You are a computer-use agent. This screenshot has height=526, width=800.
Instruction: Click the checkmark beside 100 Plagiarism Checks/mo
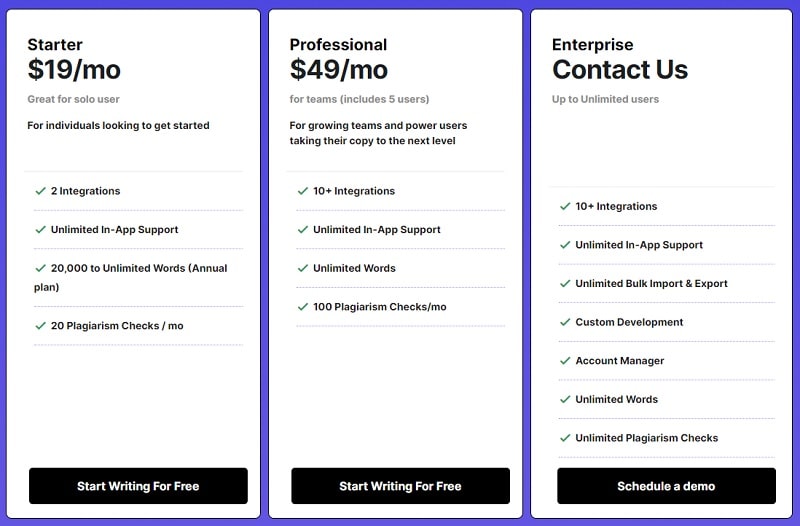[x=302, y=306]
